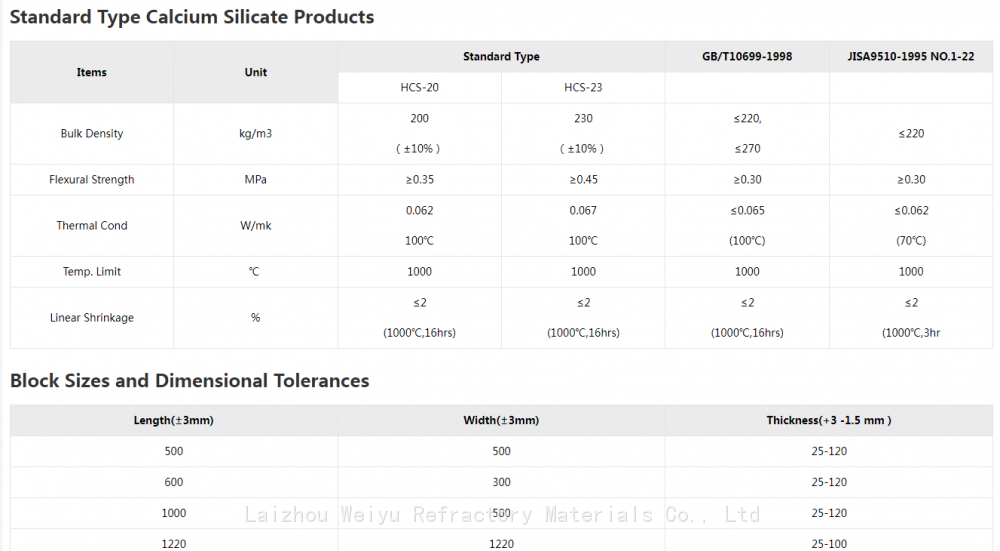The image size is (1000, 551).
Task: Select the JISA9510-1995 NO.1-22 column header
Action: tap(911, 57)
